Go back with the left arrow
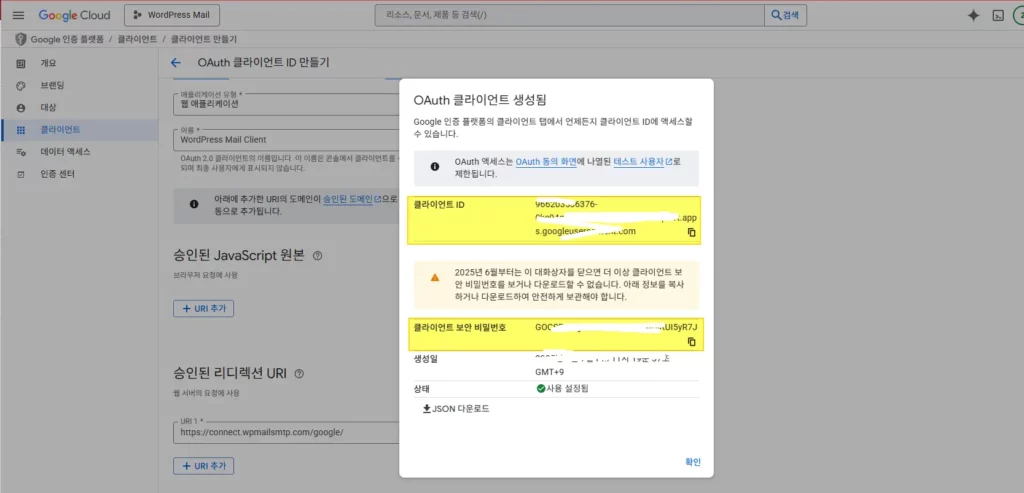1024x493 pixels. [x=175, y=63]
